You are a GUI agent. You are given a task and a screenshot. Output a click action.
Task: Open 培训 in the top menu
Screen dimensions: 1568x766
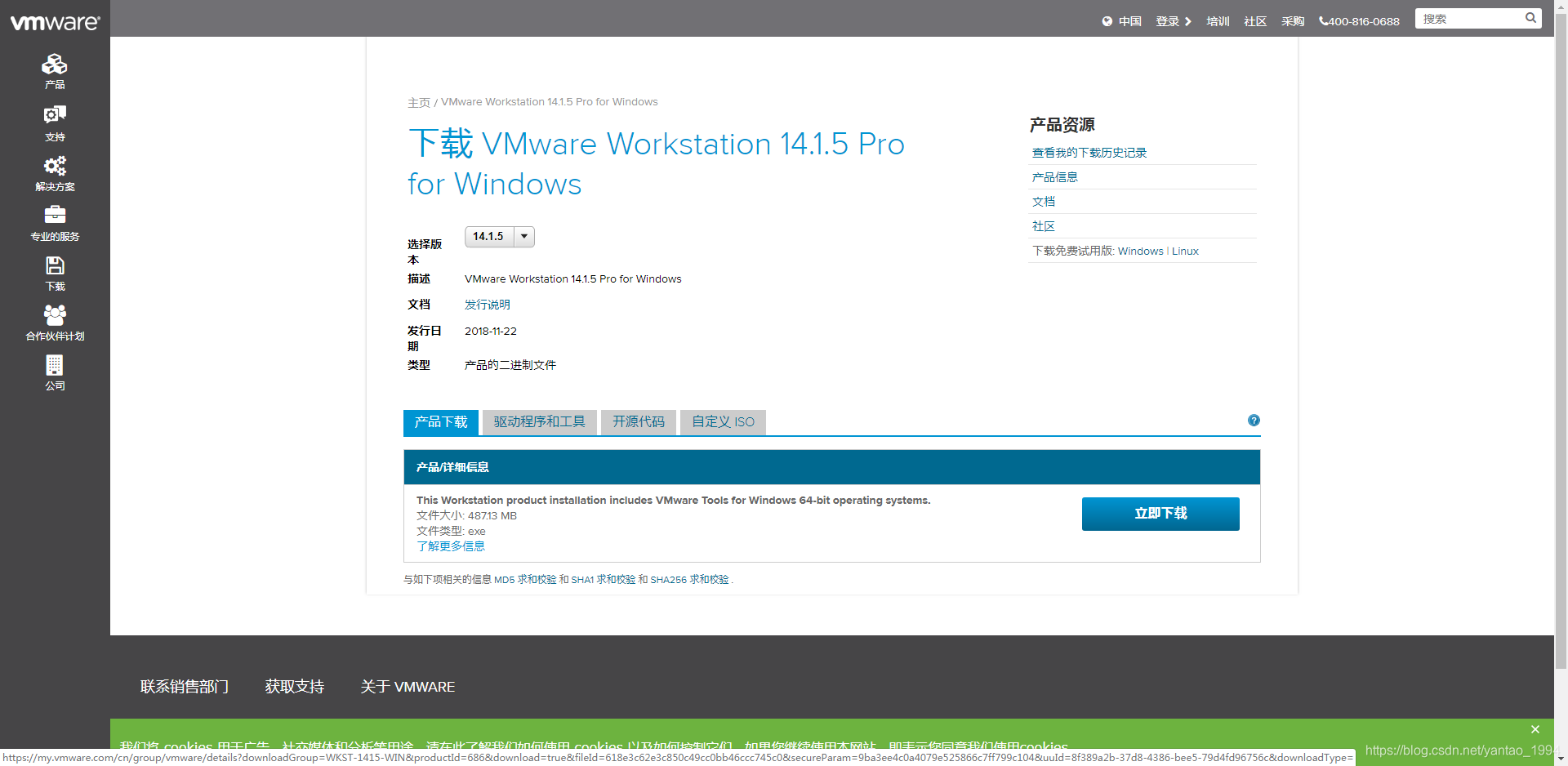[x=1218, y=21]
